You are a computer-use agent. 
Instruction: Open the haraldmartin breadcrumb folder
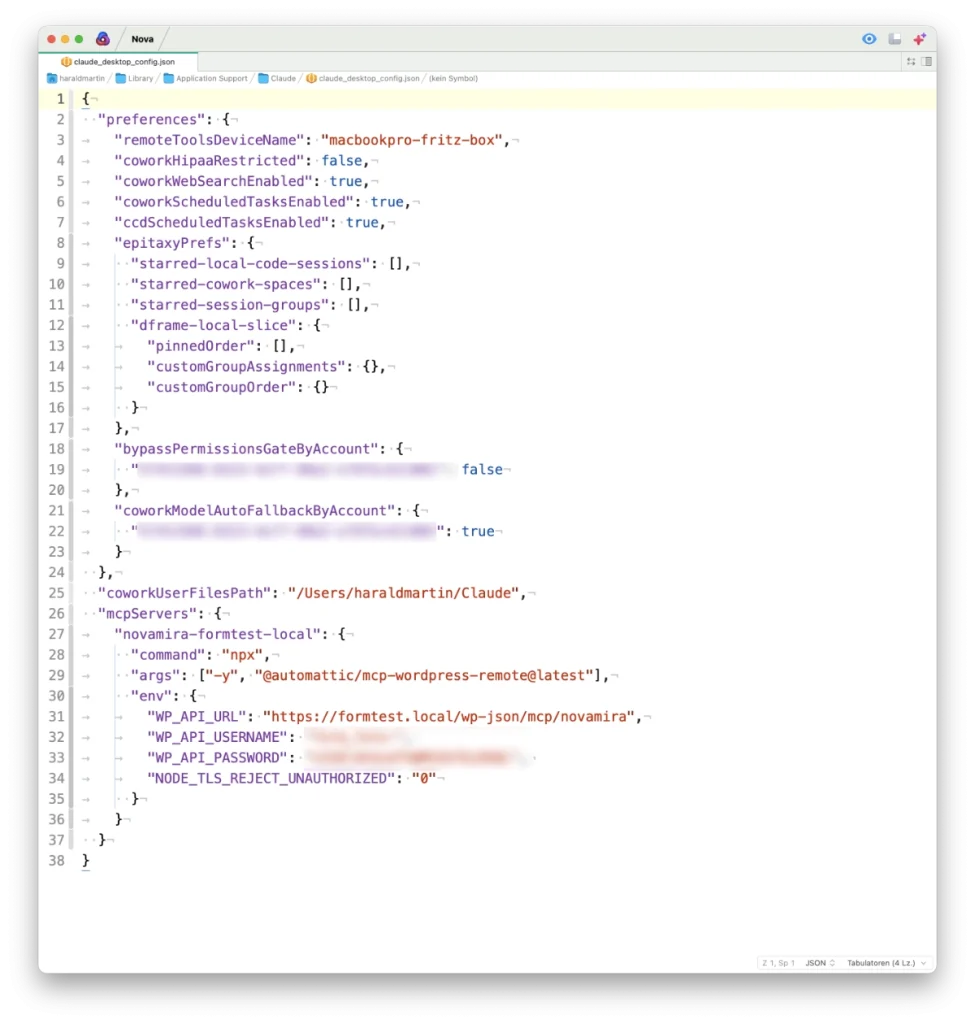coord(82,78)
